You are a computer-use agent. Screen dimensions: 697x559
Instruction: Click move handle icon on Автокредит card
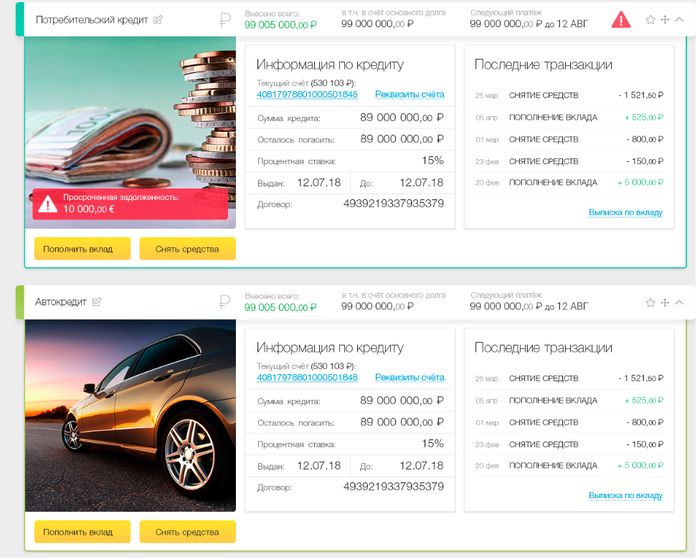665,303
